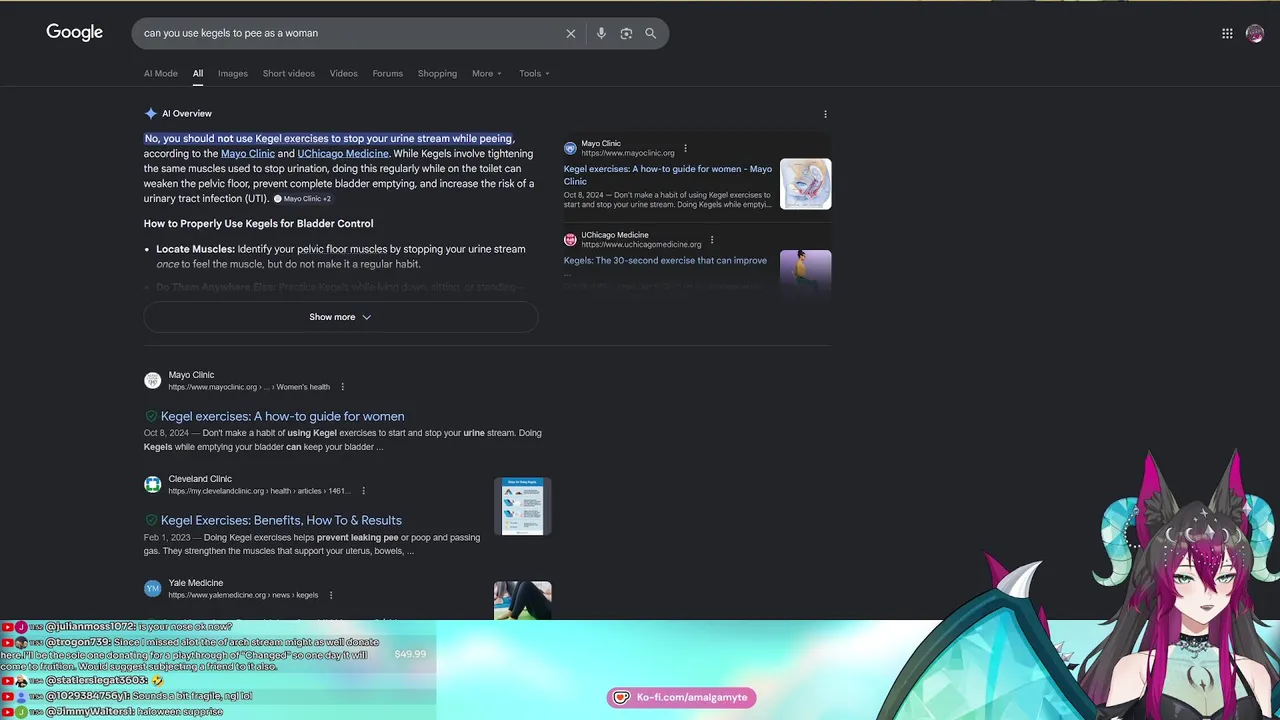Open the Cleveland Clinic result thumbnail

(522, 506)
